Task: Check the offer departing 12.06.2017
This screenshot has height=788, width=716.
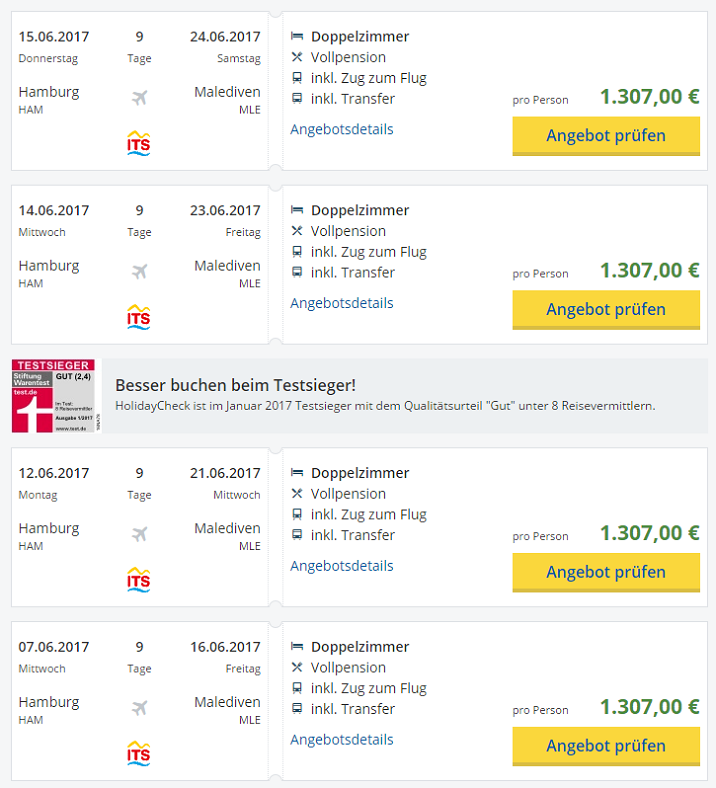Action: [x=605, y=572]
